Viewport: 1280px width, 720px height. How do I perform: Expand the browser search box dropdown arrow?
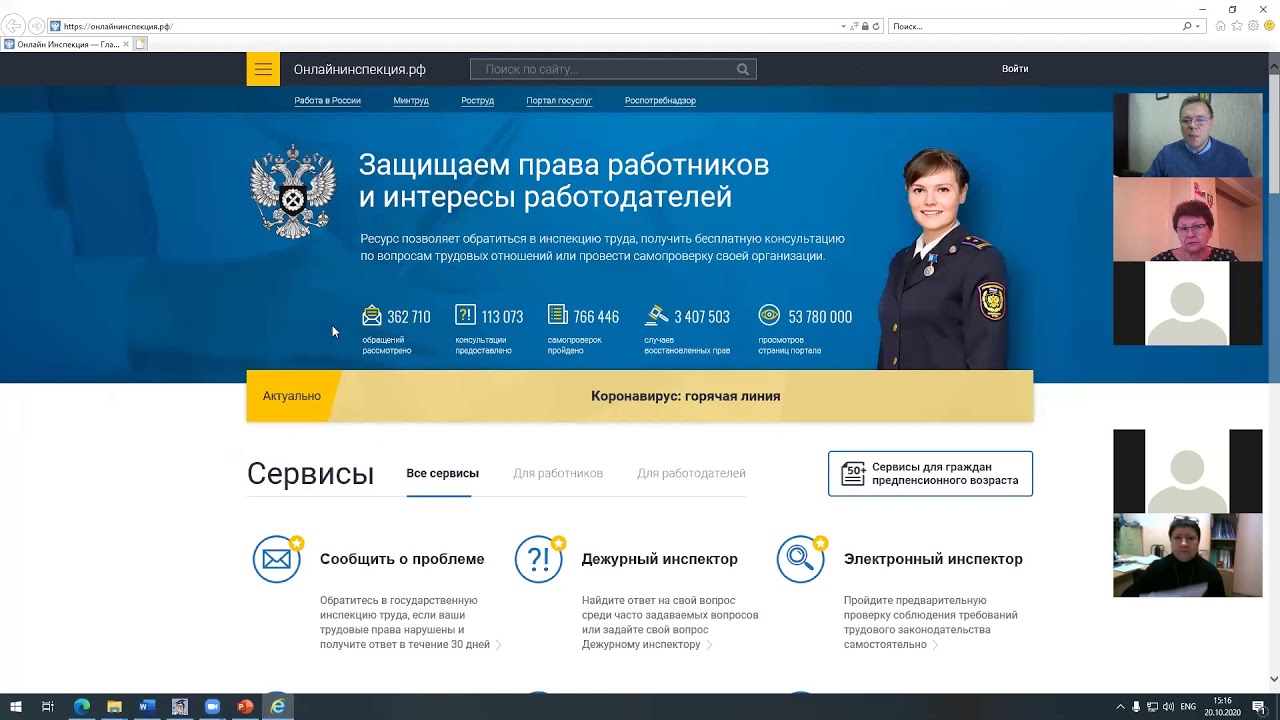1198,26
